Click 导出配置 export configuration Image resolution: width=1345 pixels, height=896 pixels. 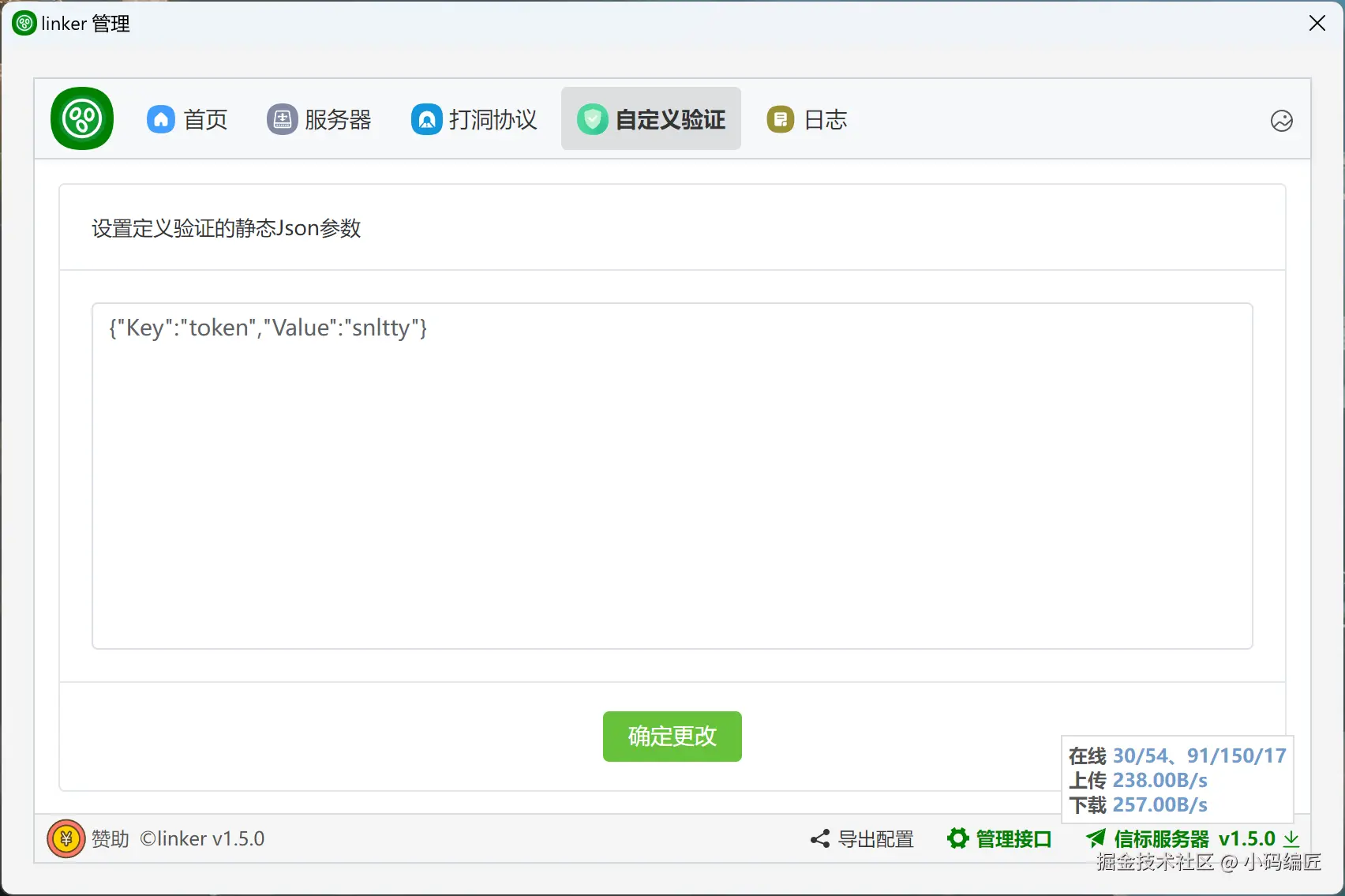click(x=875, y=839)
